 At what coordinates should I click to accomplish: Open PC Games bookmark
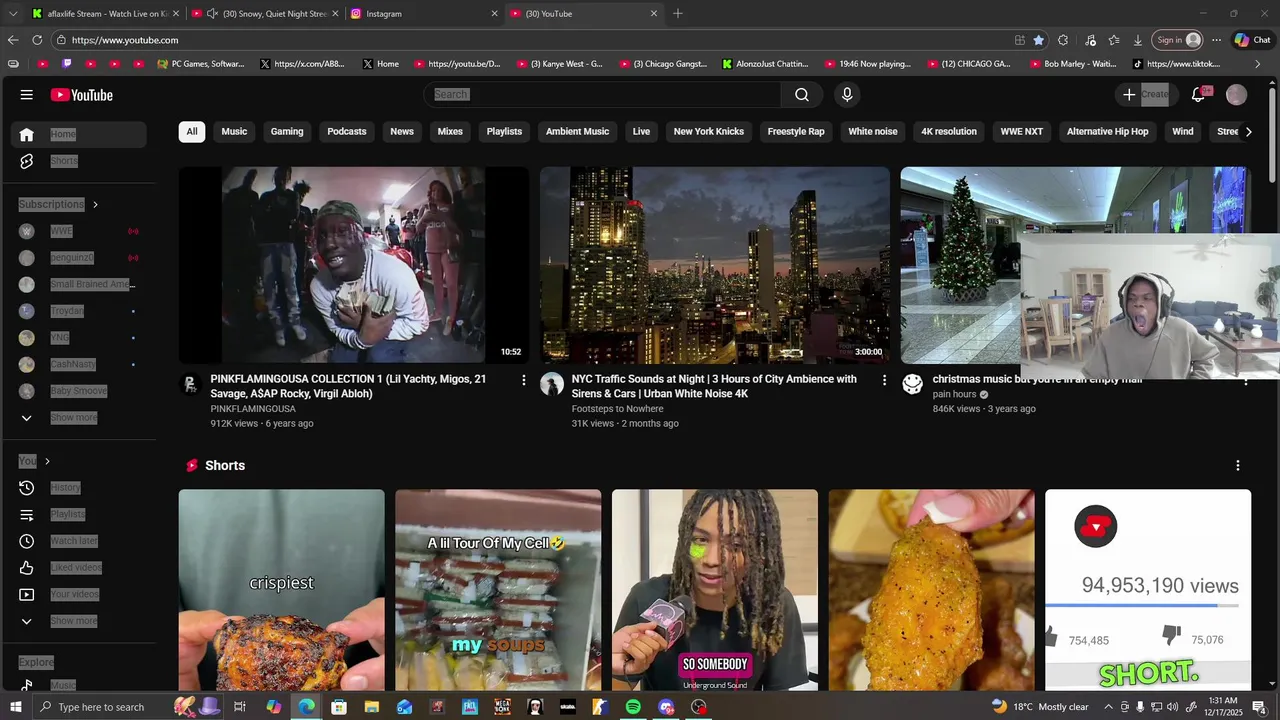click(x=201, y=64)
